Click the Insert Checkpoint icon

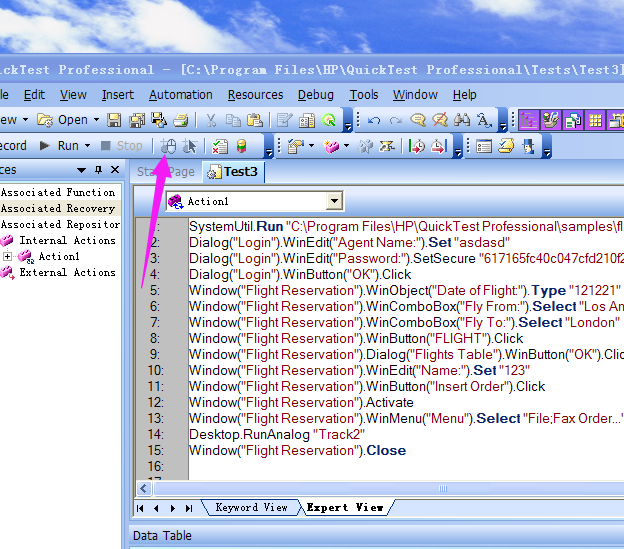pos(296,146)
